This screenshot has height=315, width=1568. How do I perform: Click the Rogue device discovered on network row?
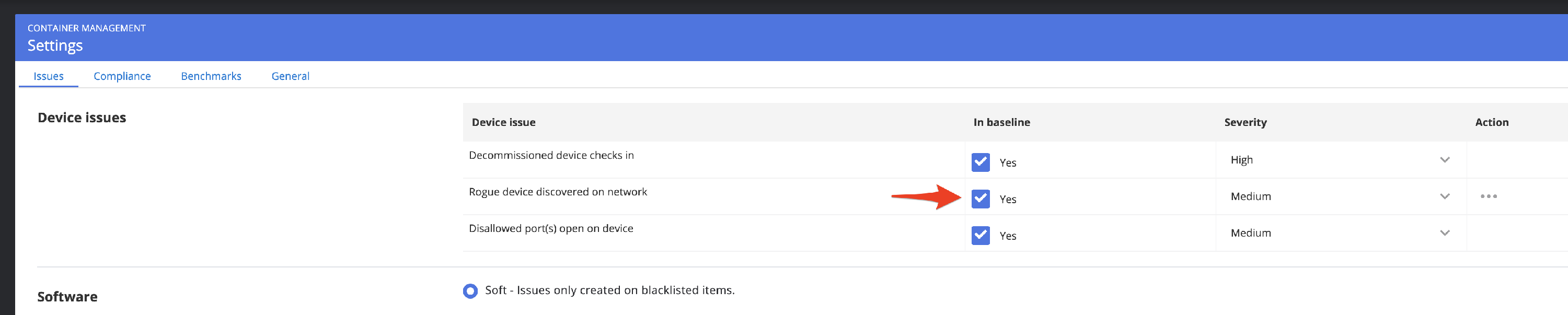(558, 192)
